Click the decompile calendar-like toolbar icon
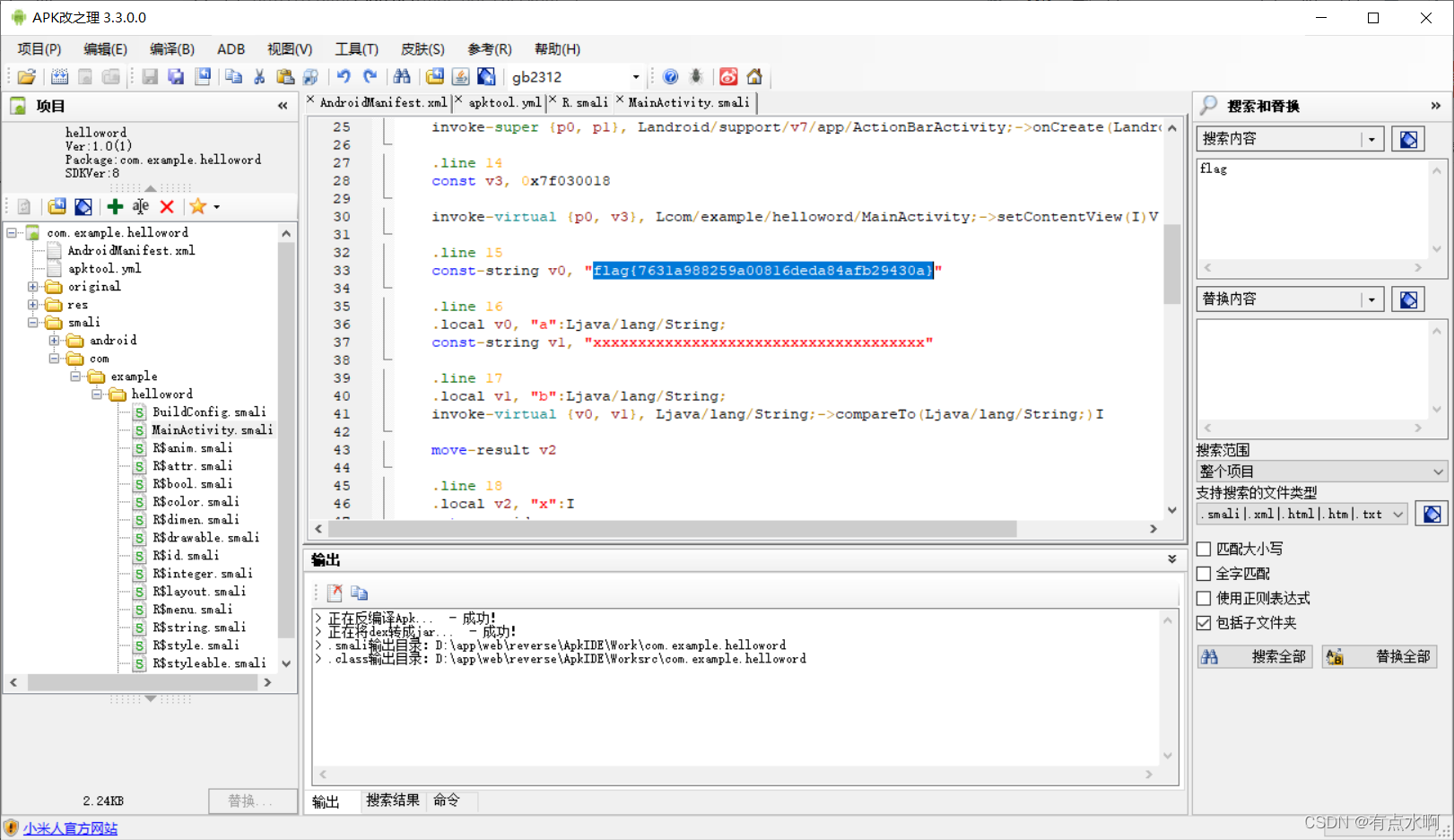This screenshot has width=1454, height=840. click(59, 77)
